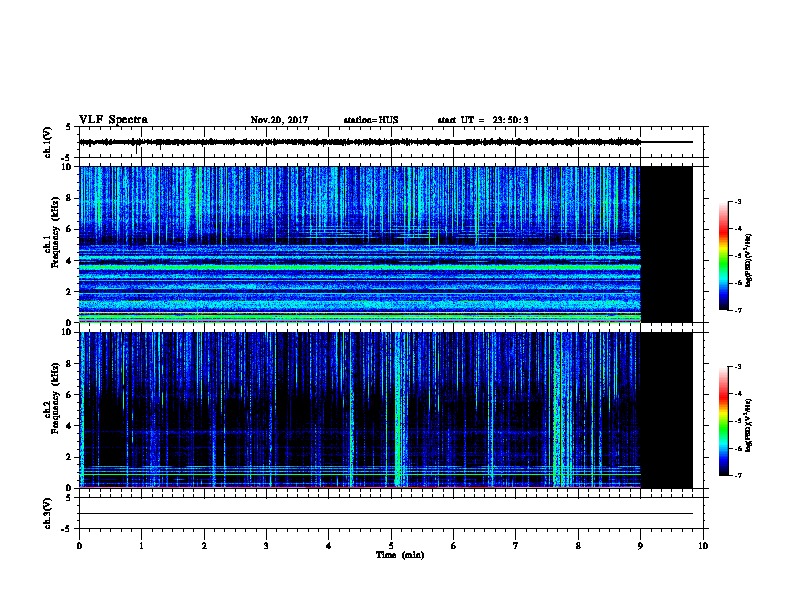Screen dimensions: 792x612
Task: Click the ch.1(V) waveform axis label
Action: coord(48,142)
